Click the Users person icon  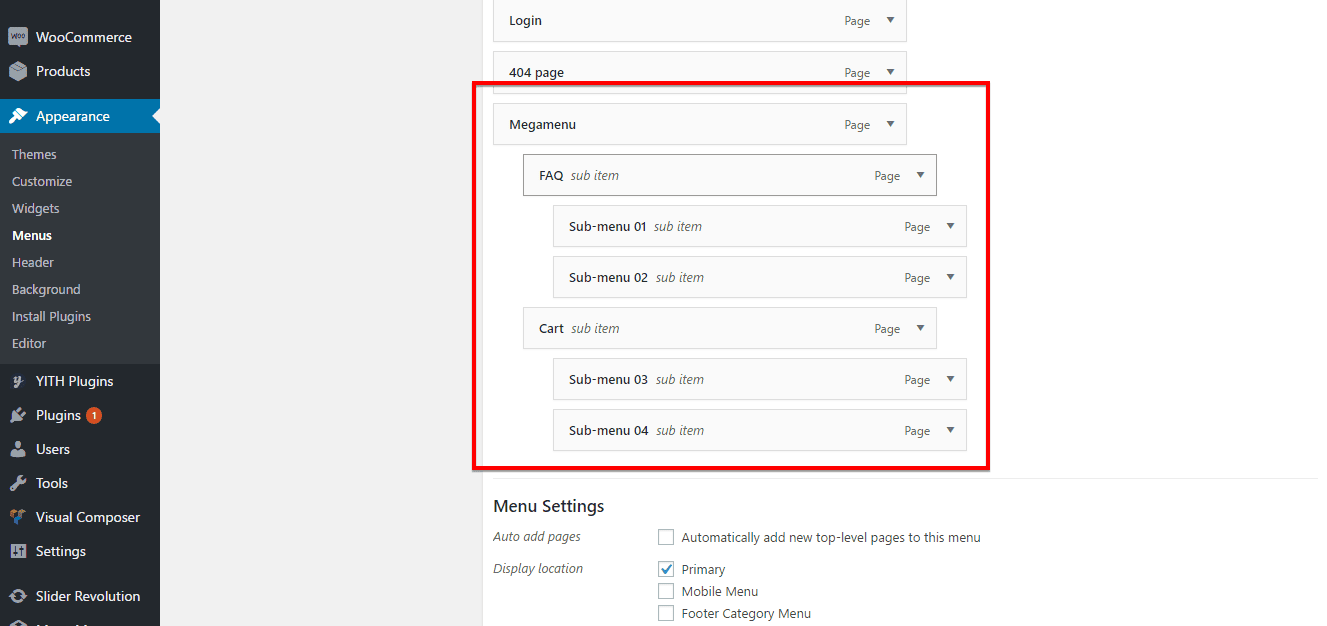pyautogui.click(x=18, y=450)
